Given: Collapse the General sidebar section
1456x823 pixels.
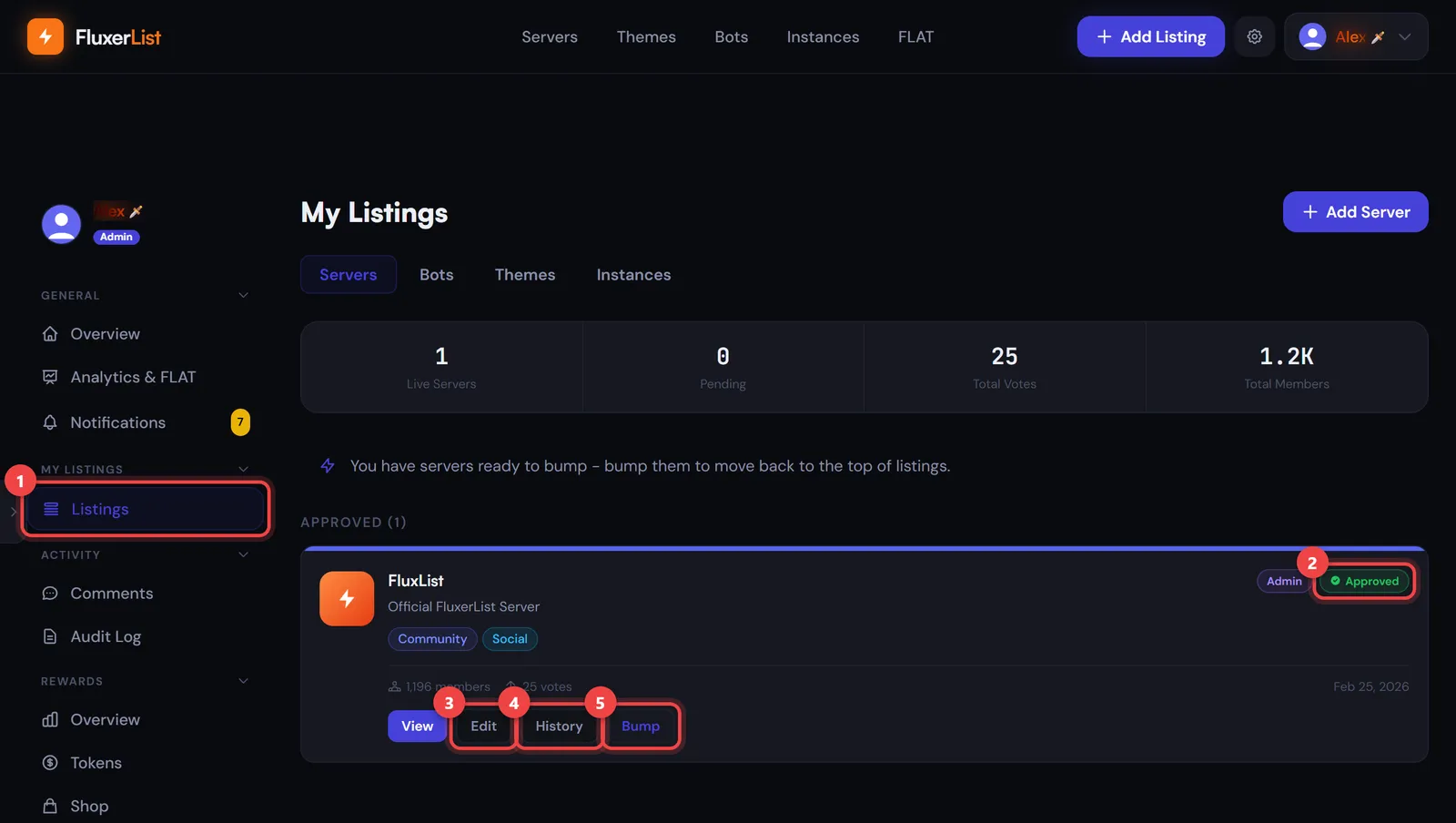Looking at the screenshot, I should 243,295.
